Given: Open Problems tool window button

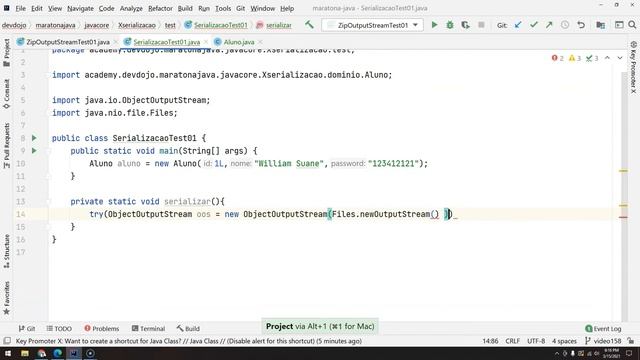Looking at the screenshot, I should [x=102, y=329].
